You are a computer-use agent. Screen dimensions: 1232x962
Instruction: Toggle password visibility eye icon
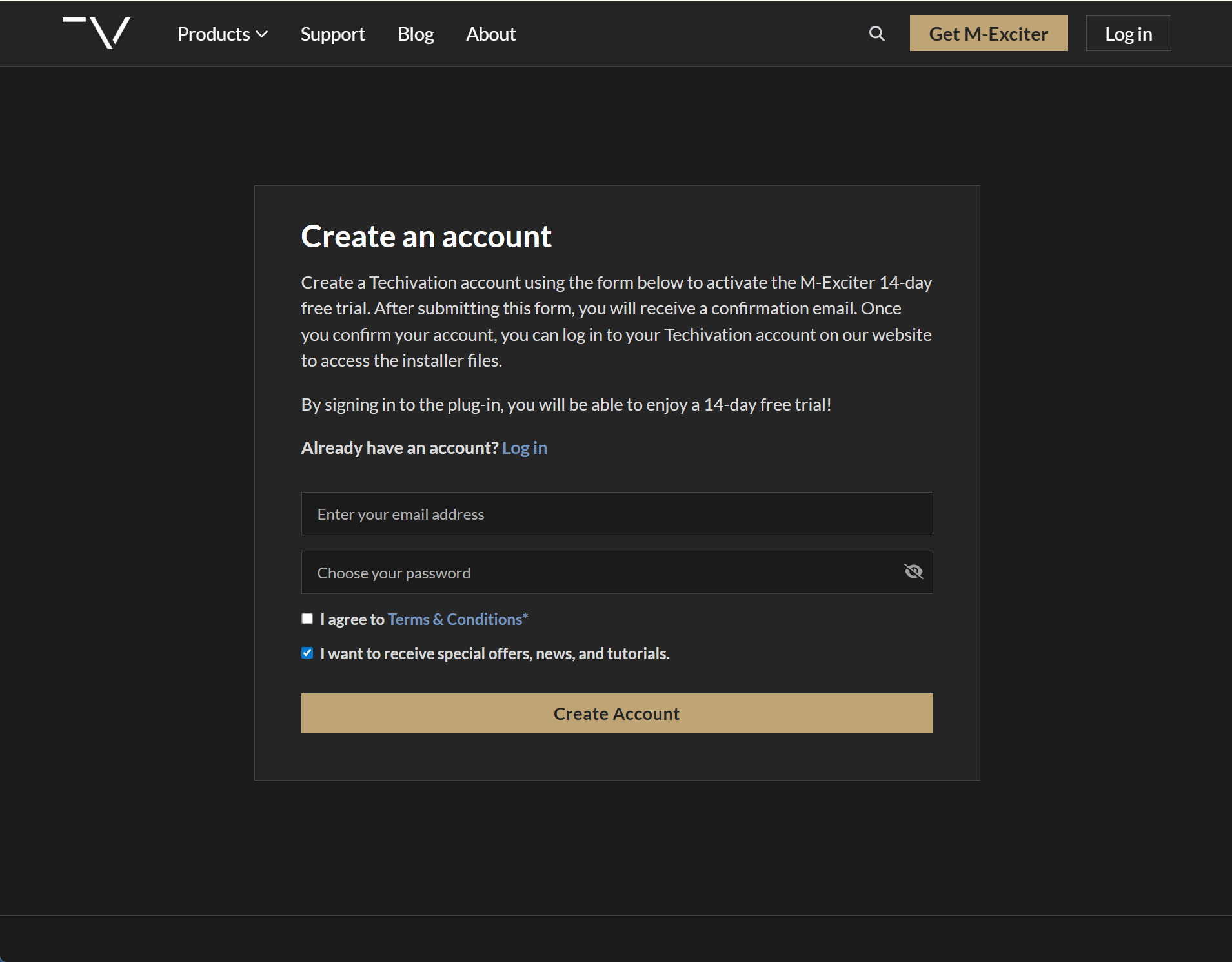point(913,571)
